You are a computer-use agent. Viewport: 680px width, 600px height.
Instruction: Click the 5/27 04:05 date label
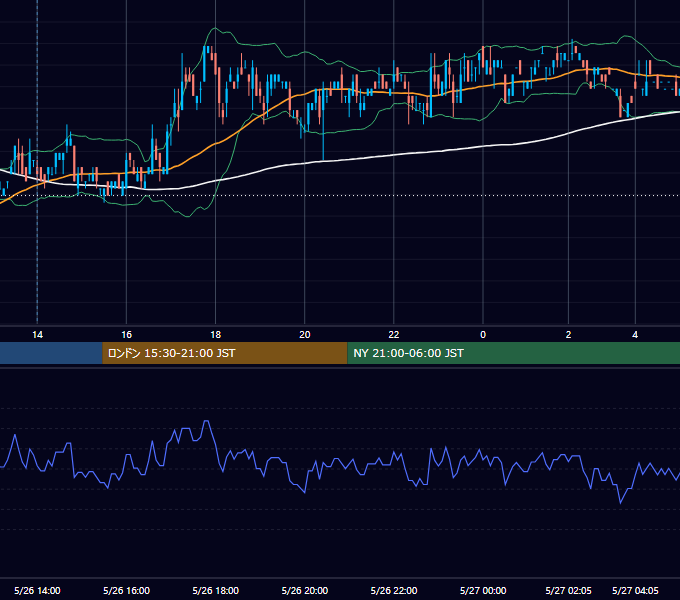point(635,590)
